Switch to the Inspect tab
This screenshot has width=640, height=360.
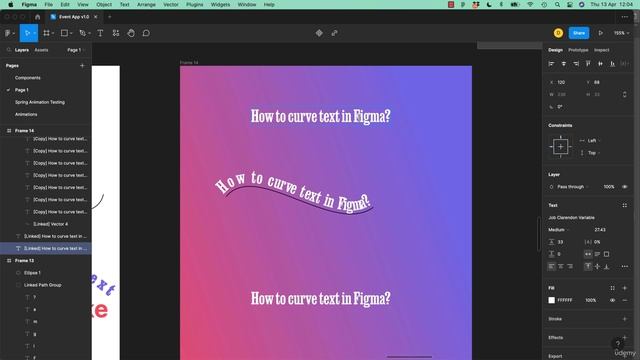[x=601, y=50]
